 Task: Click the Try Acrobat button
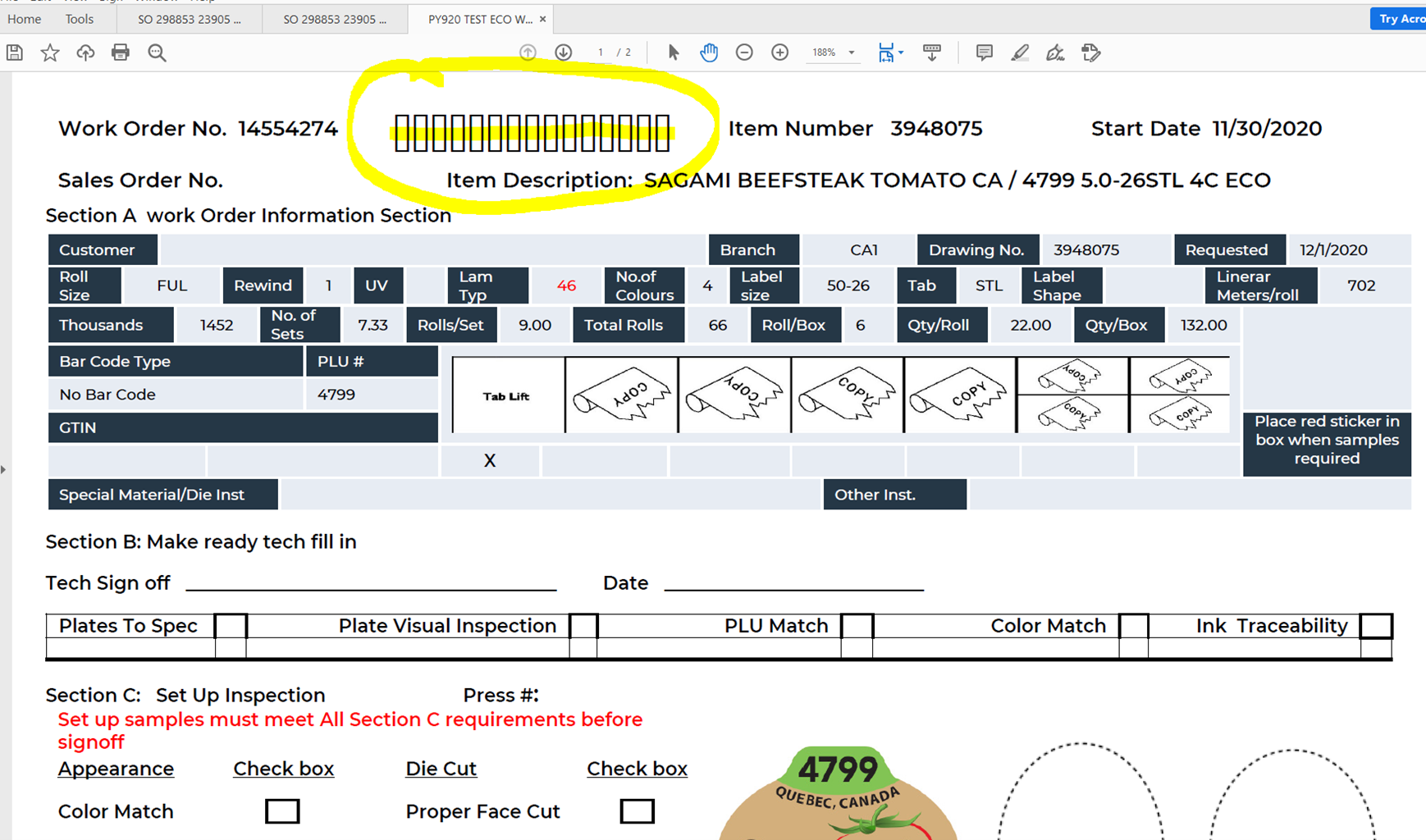[x=1398, y=19]
